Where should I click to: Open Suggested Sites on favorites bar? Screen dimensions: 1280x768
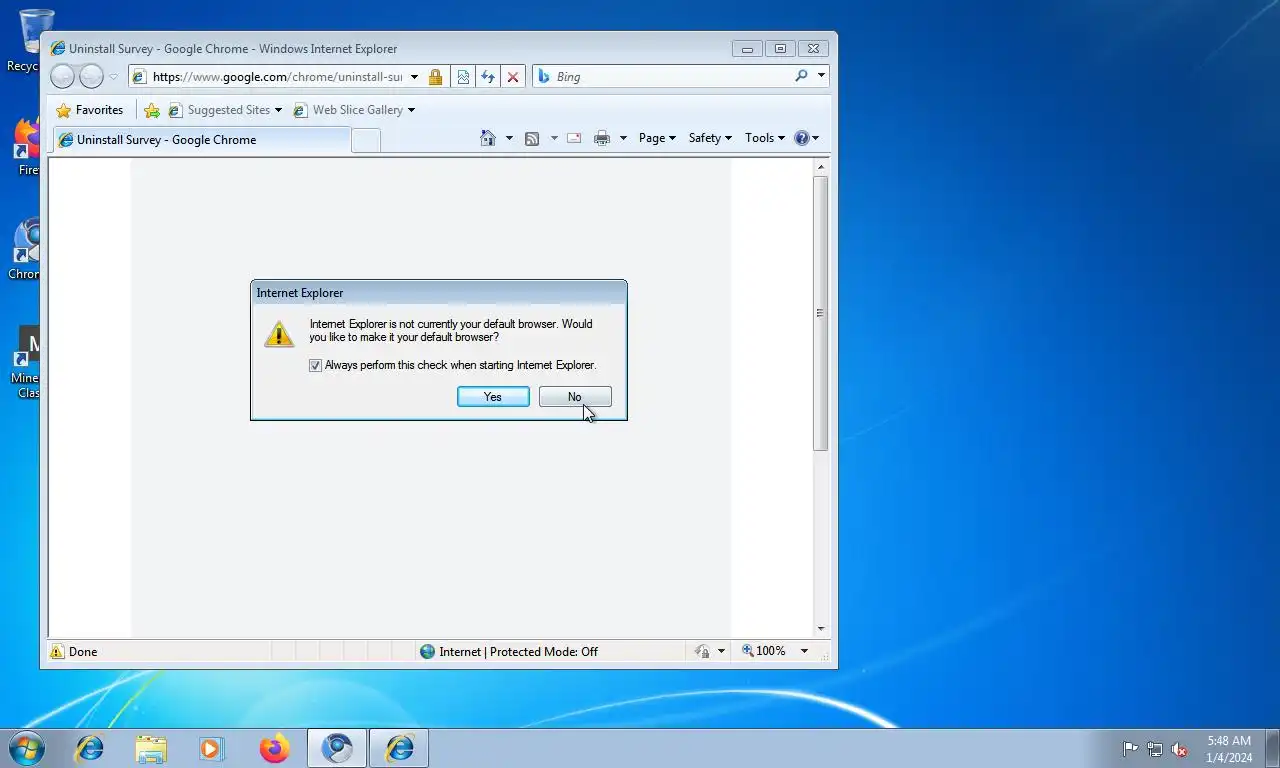(225, 110)
